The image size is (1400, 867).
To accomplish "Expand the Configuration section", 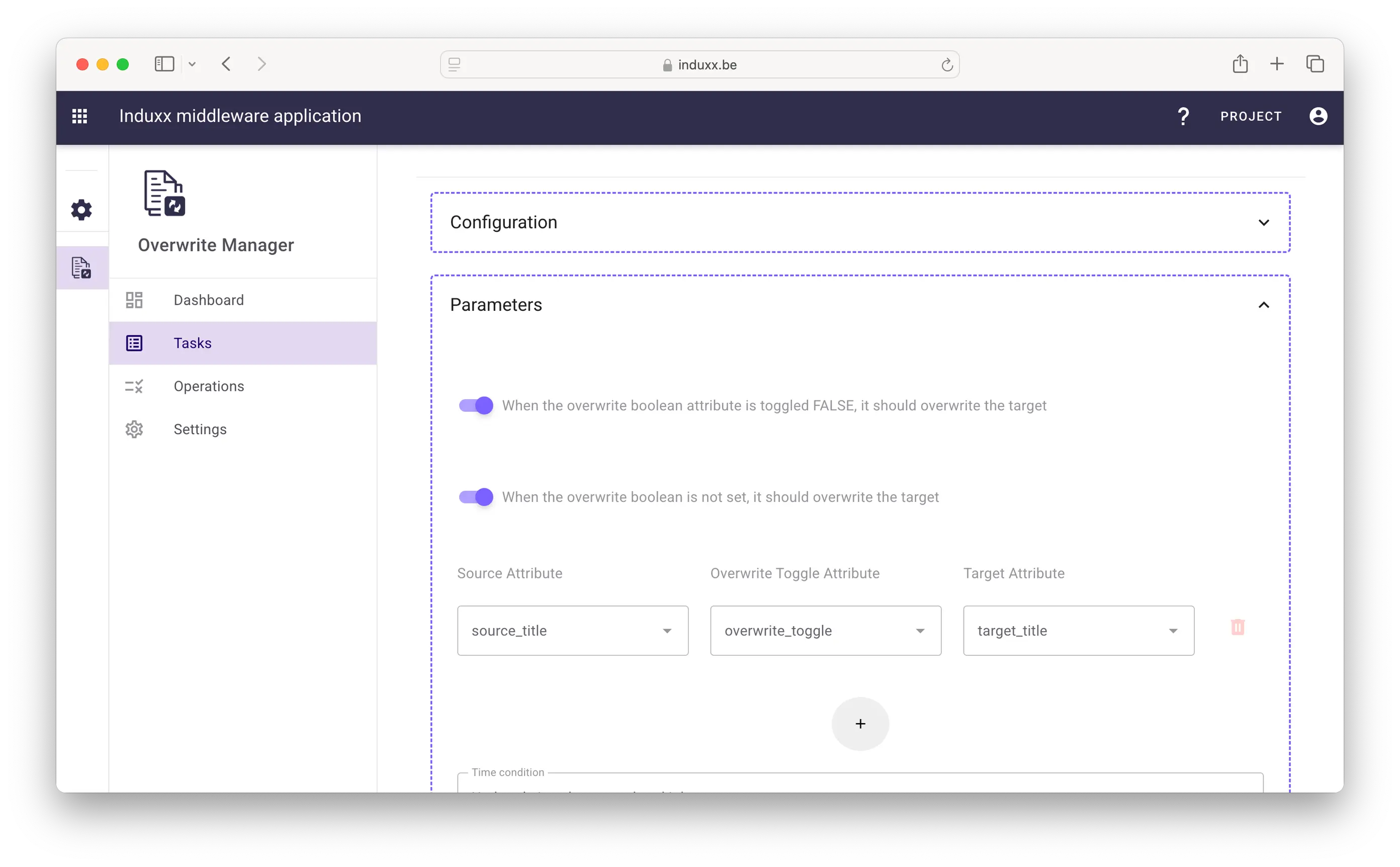I will pos(1264,222).
